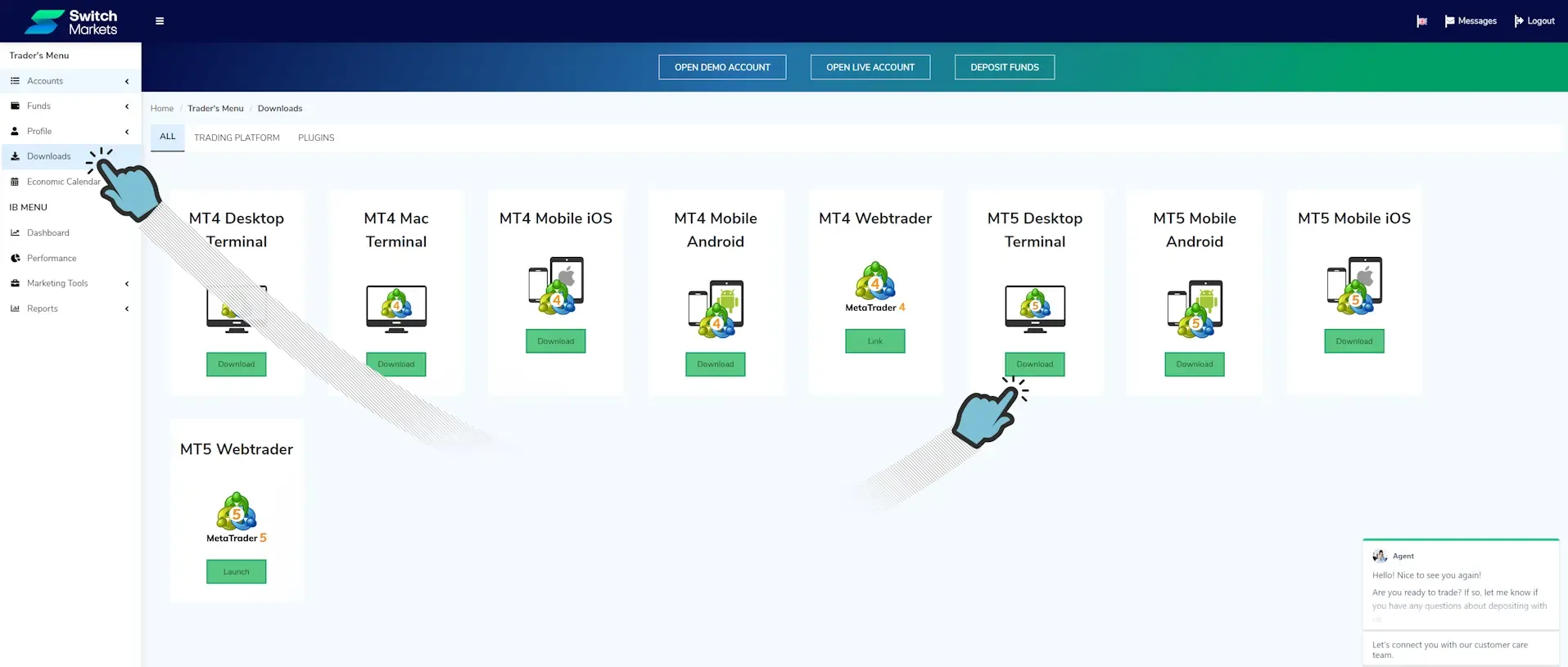The width and height of the screenshot is (1568, 667).
Task: Switch to the Plugins tab
Action: tap(316, 137)
